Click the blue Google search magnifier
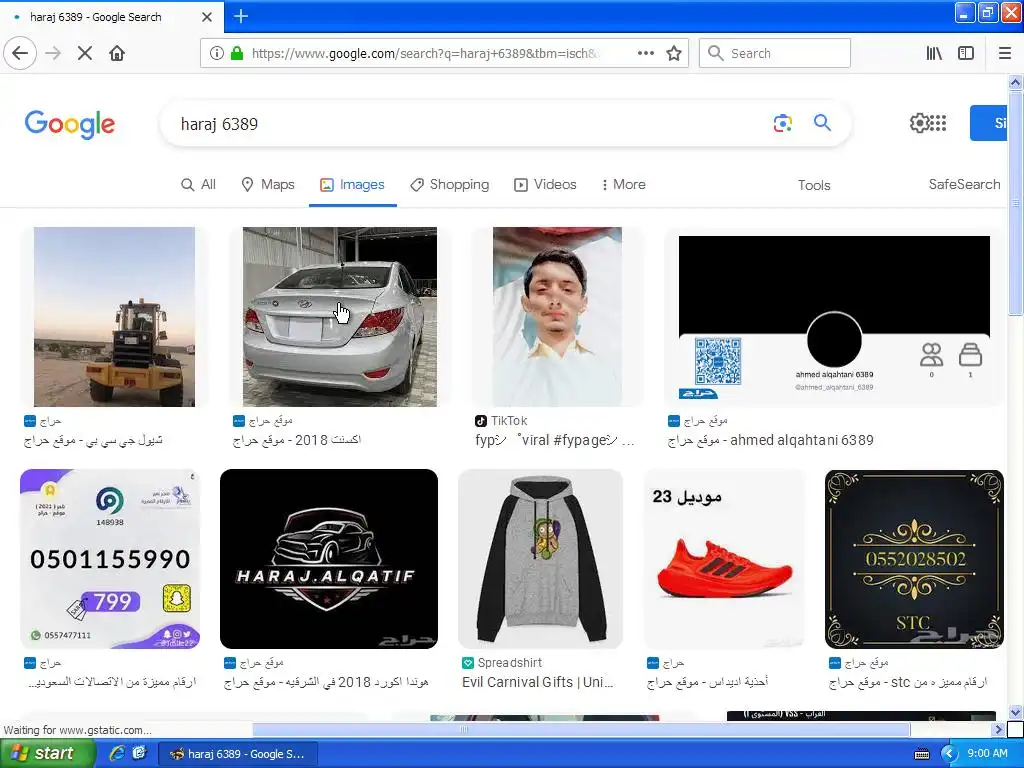Image resolution: width=1024 pixels, height=768 pixels. tap(822, 122)
